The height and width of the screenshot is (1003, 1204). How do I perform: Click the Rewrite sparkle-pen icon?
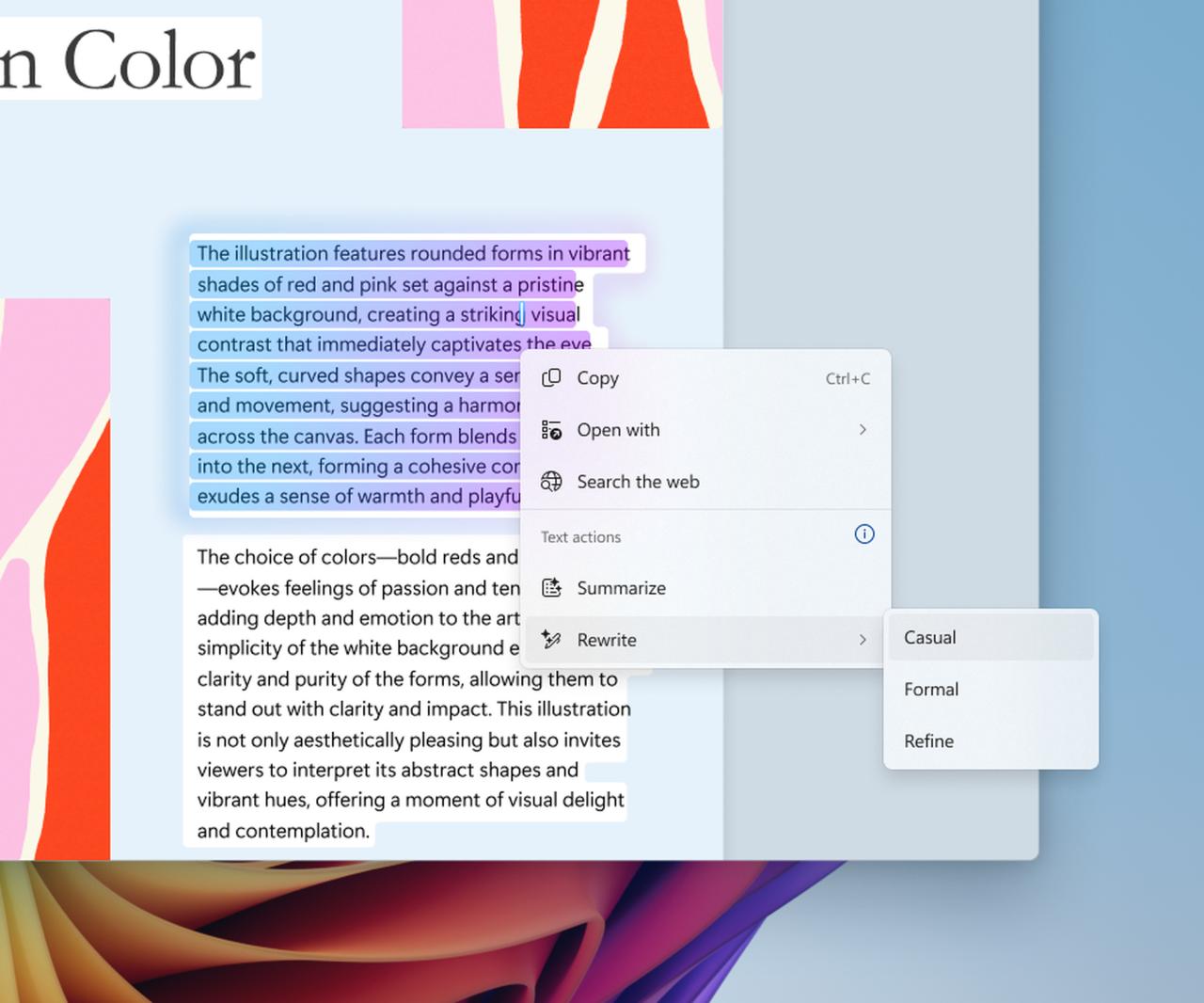551,640
